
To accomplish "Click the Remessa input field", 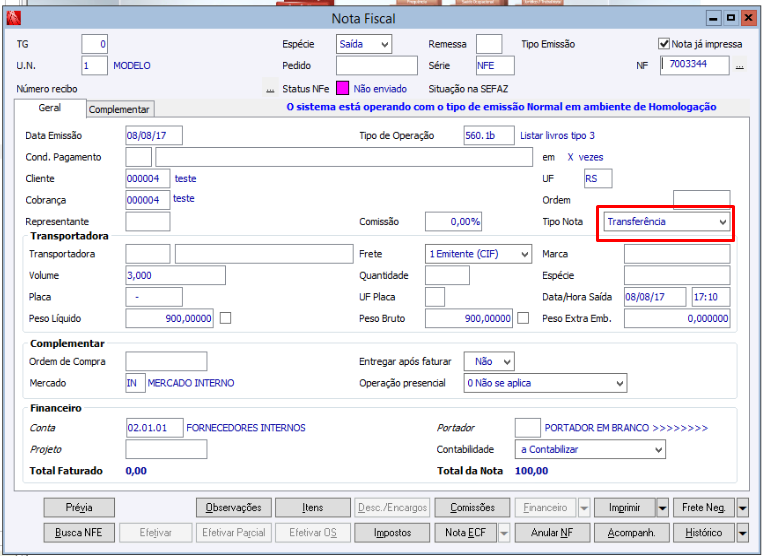I will 489,44.
